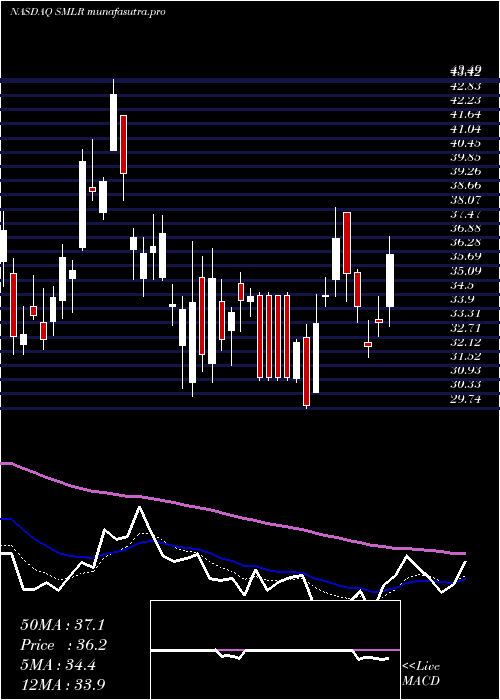Click the 36.88 price axis label
Viewport: 500px width, 700px height.
click(466, 228)
